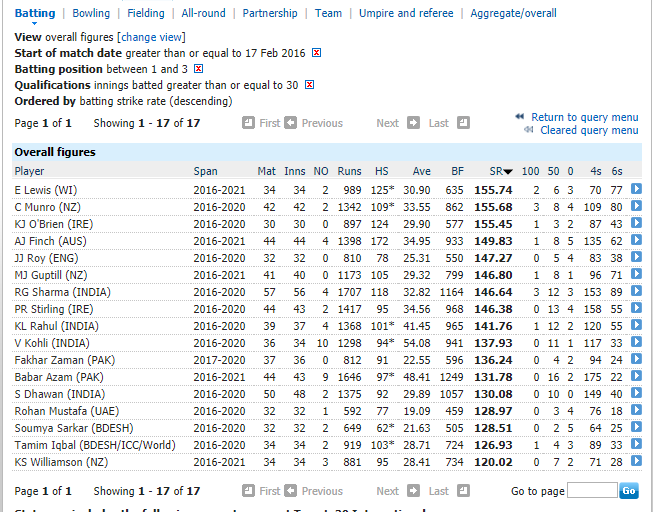Screen dimensions: 653x512
Task: Remove the batting position filter
Action: point(199,69)
